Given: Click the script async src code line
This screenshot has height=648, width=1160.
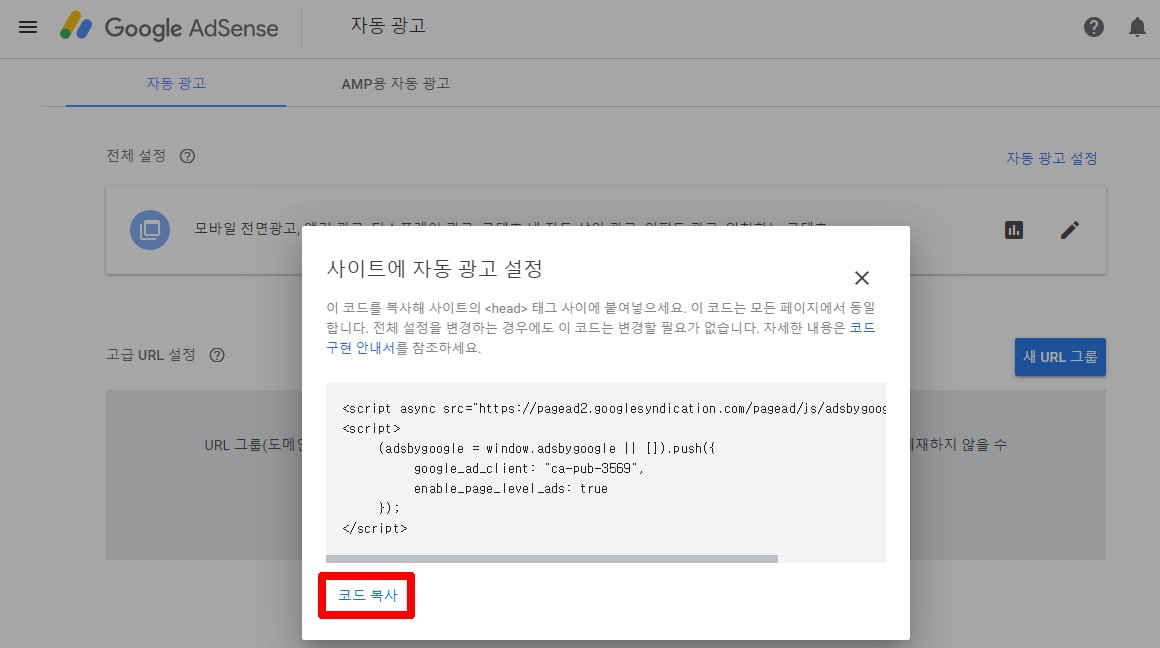Looking at the screenshot, I should (x=614, y=408).
